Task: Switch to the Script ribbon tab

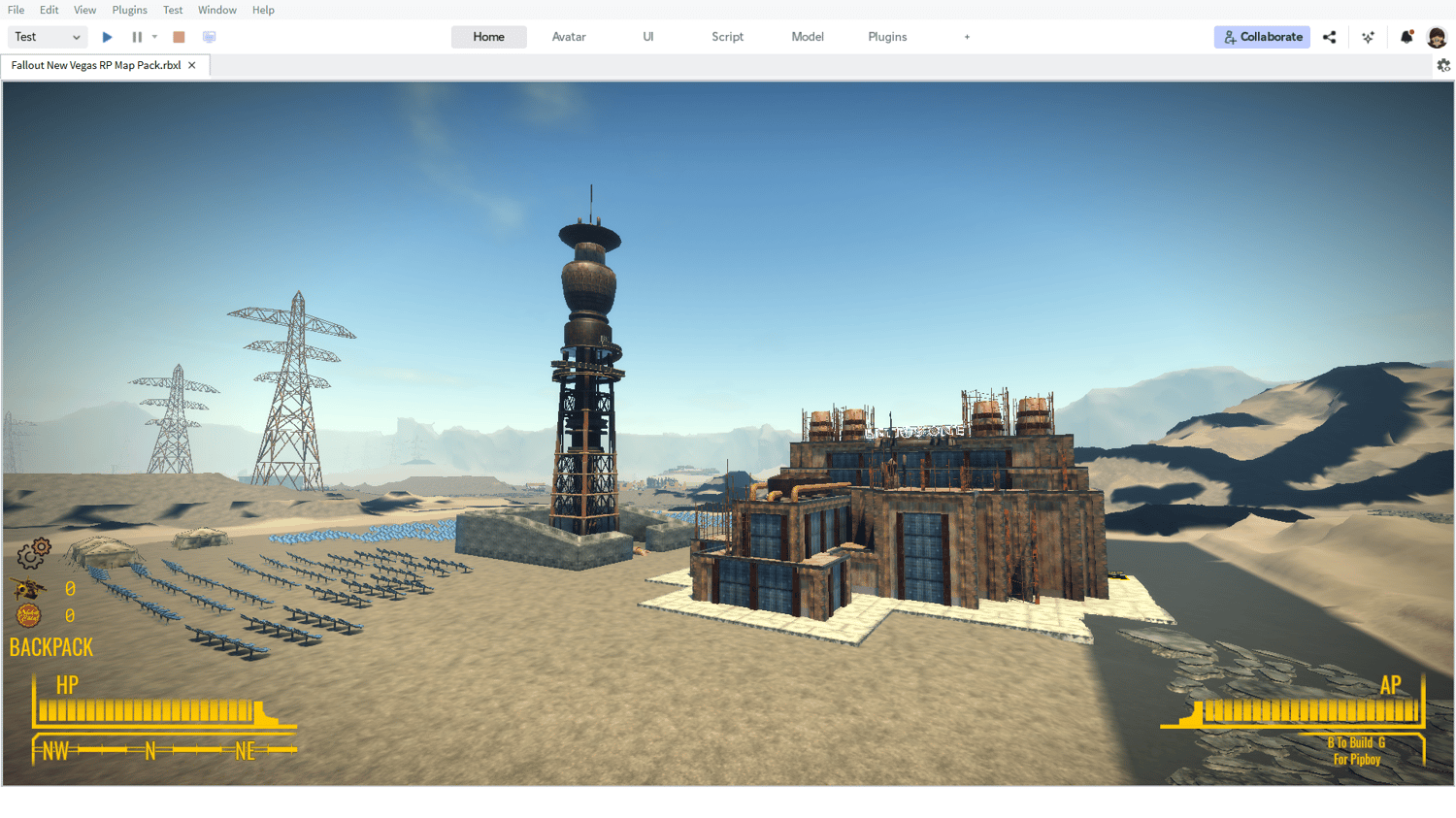Action: (728, 37)
